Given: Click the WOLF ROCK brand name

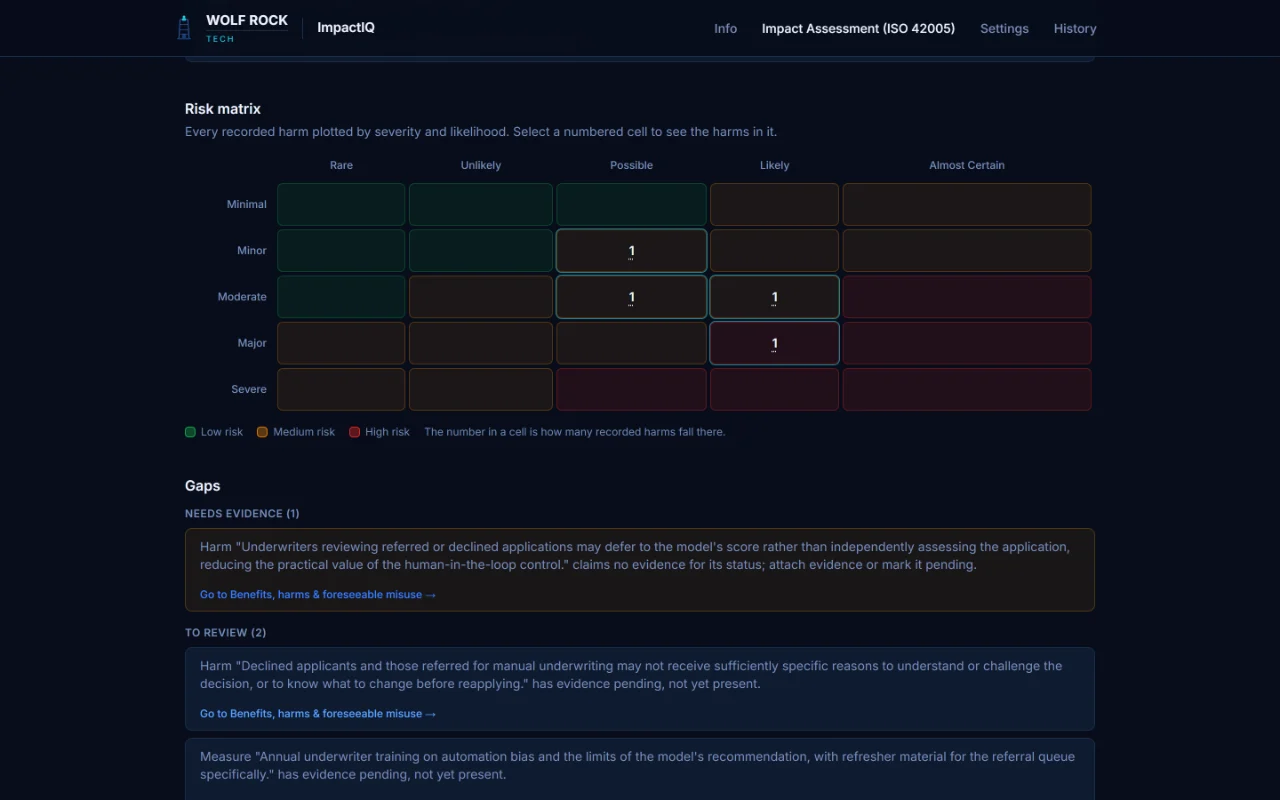Looking at the screenshot, I should [x=247, y=20].
